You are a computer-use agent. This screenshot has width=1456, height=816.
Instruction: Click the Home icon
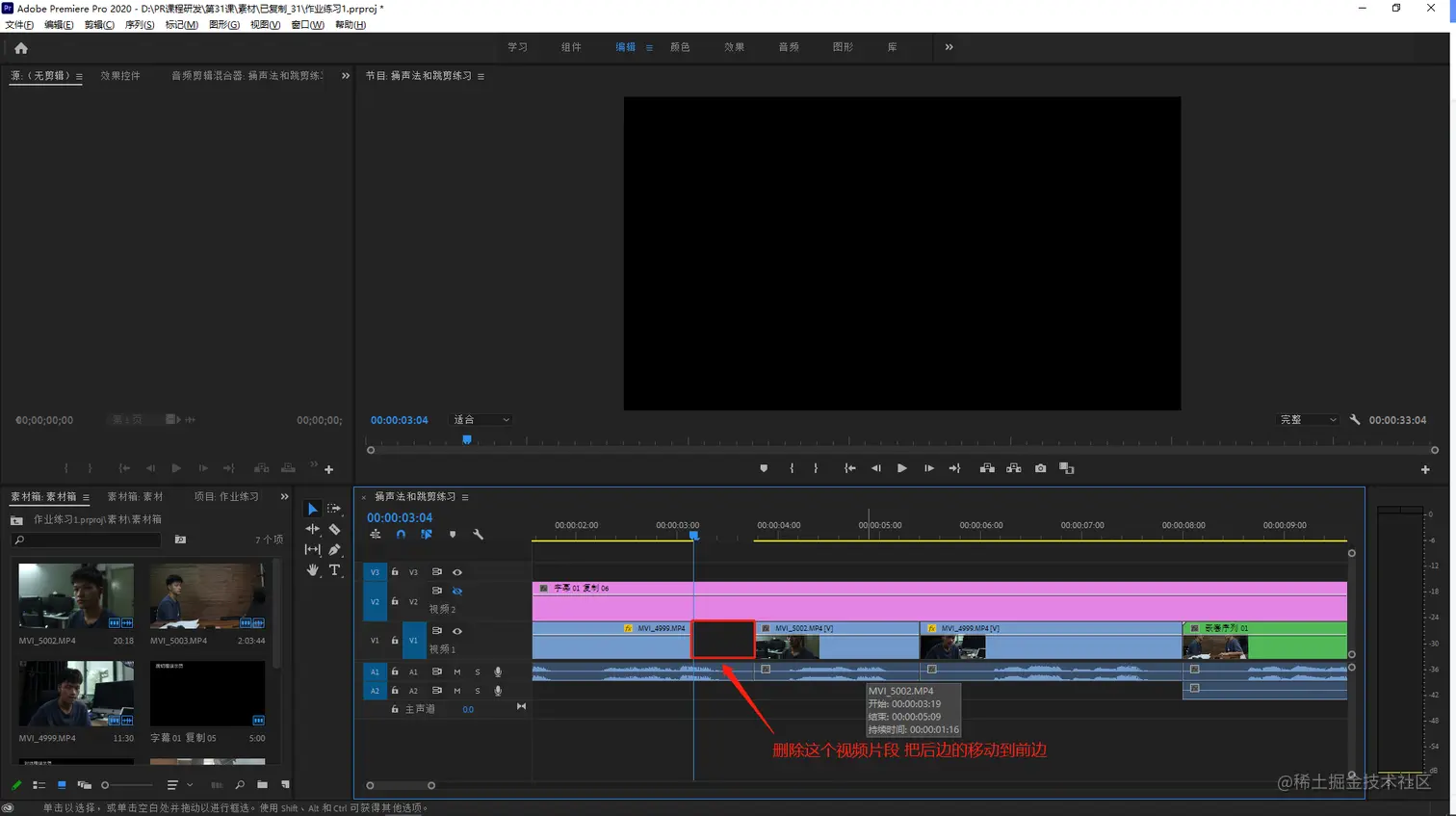point(21,47)
